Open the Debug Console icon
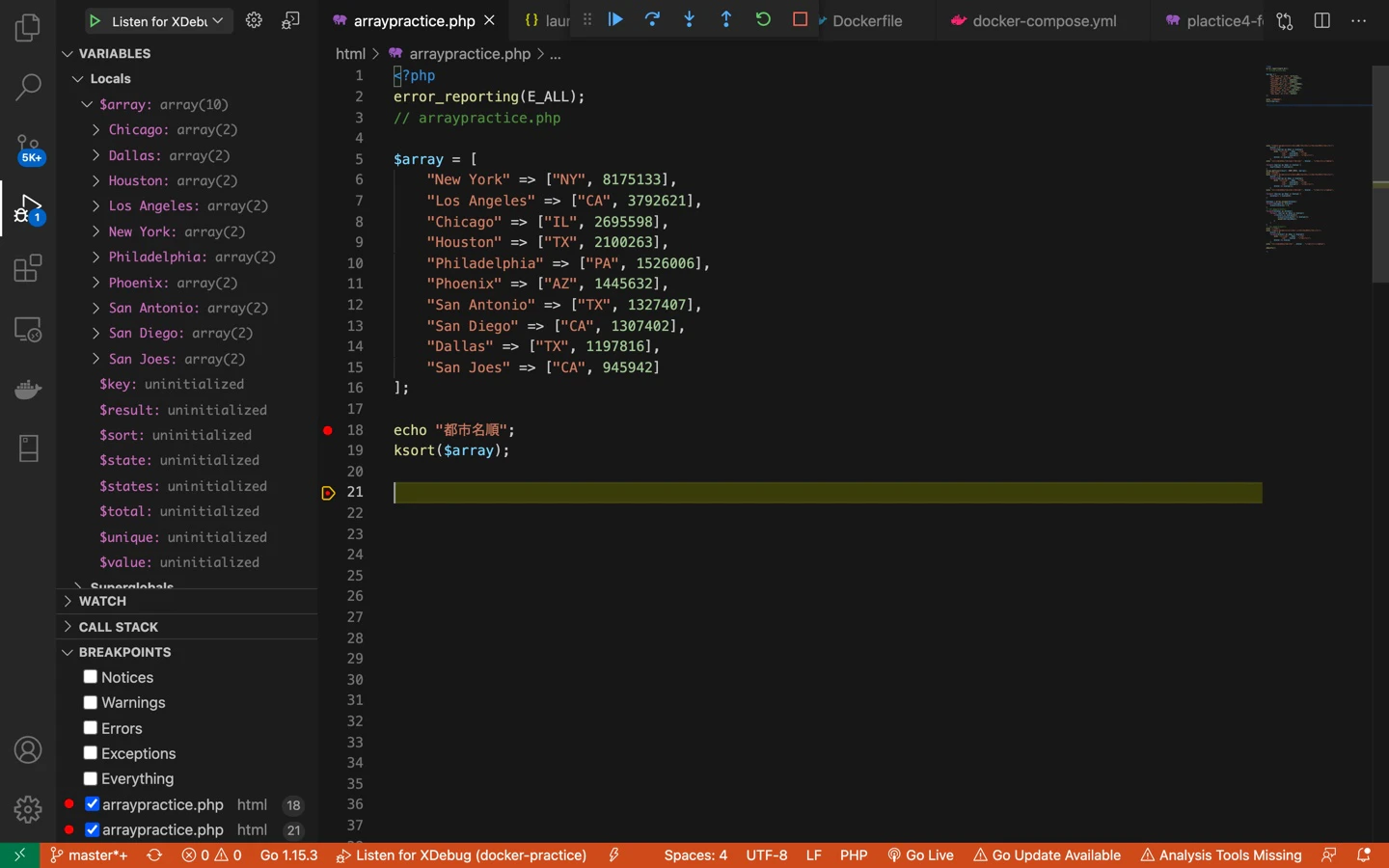This screenshot has height=868, width=1389. 290,20
